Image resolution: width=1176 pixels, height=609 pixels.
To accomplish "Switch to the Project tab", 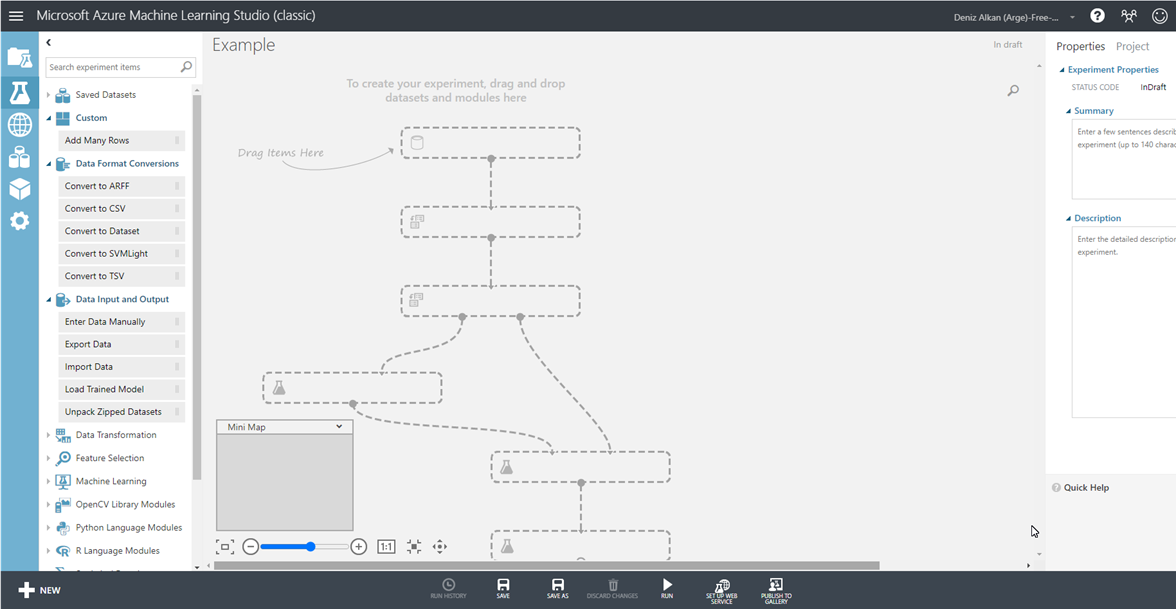I will coord(1132,46).
